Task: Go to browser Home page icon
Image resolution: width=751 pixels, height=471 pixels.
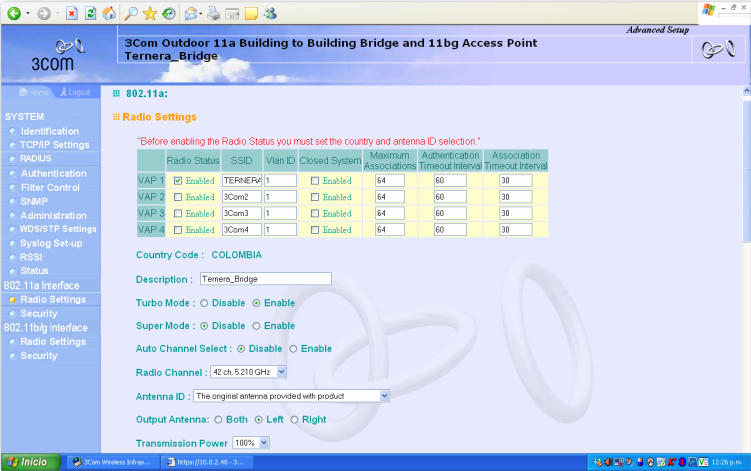Action: 109,12
